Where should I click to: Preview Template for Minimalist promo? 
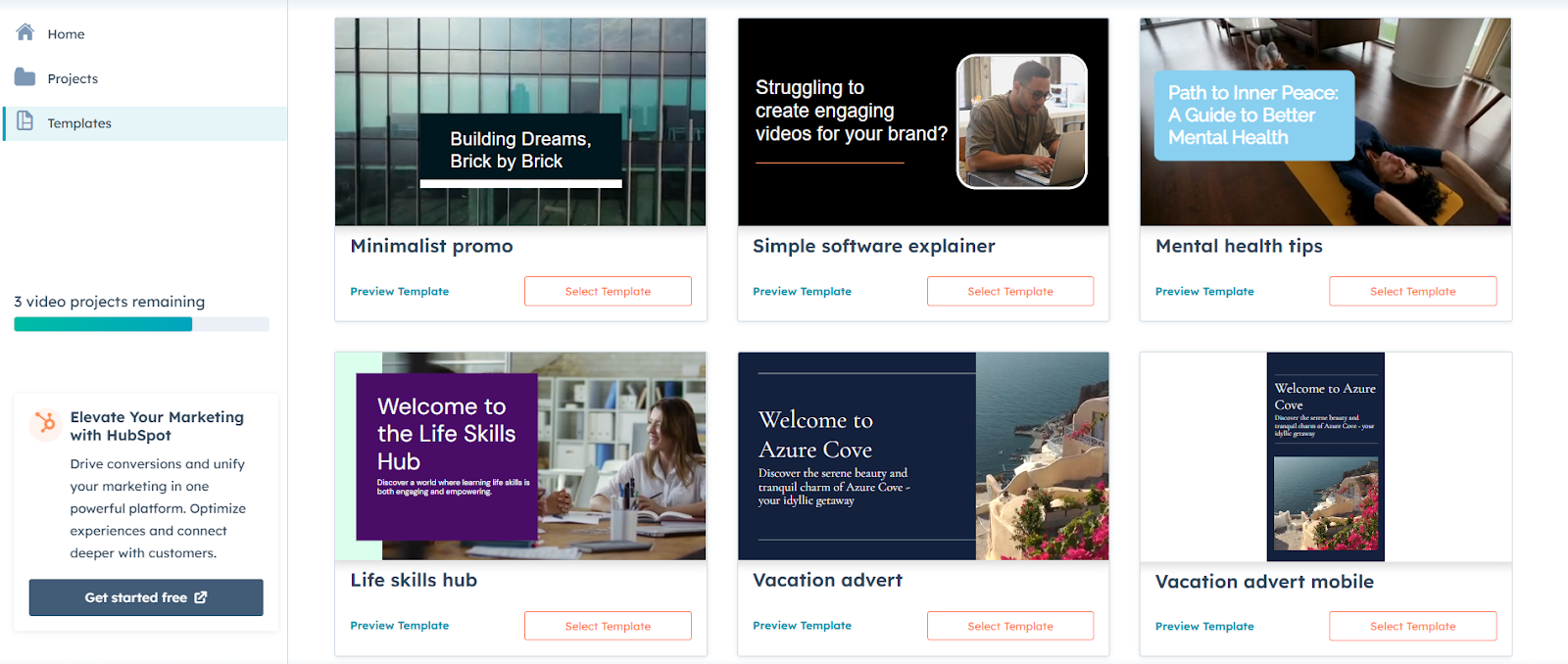point(400,292)
